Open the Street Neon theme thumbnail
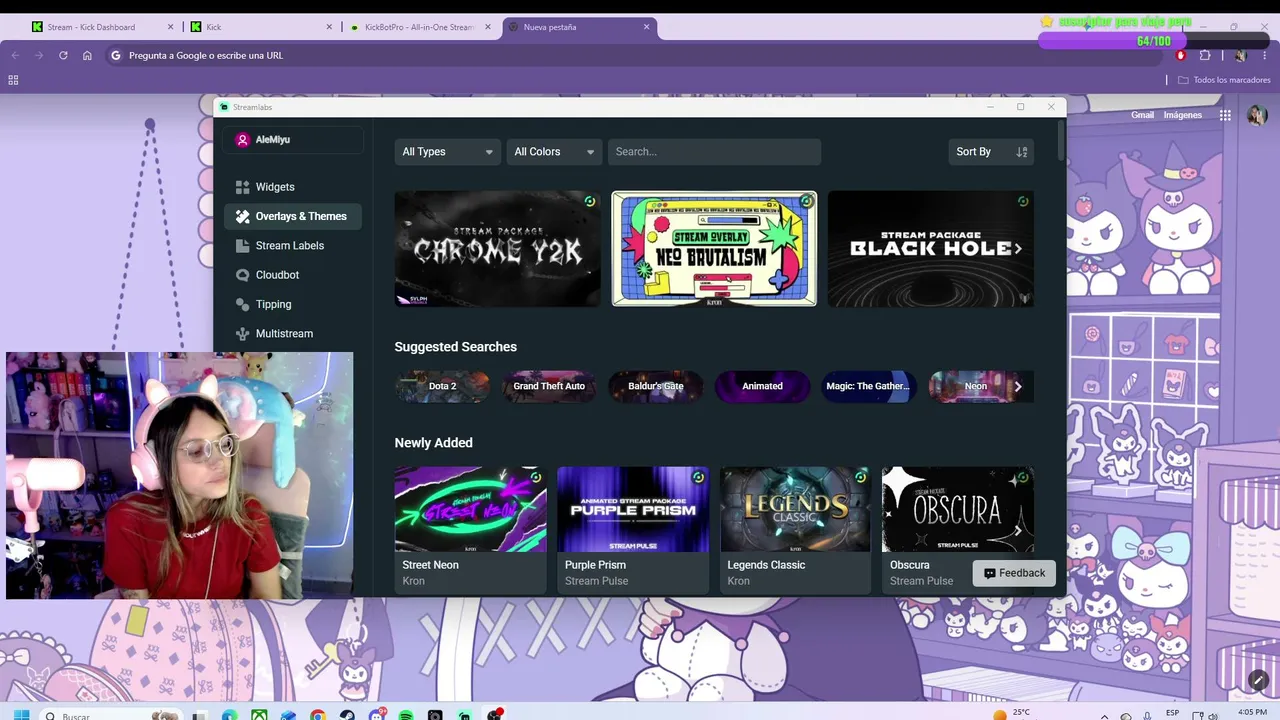The height and width of the screenshot is (720, 1280). pyautogui.click(x=470, y=509)
